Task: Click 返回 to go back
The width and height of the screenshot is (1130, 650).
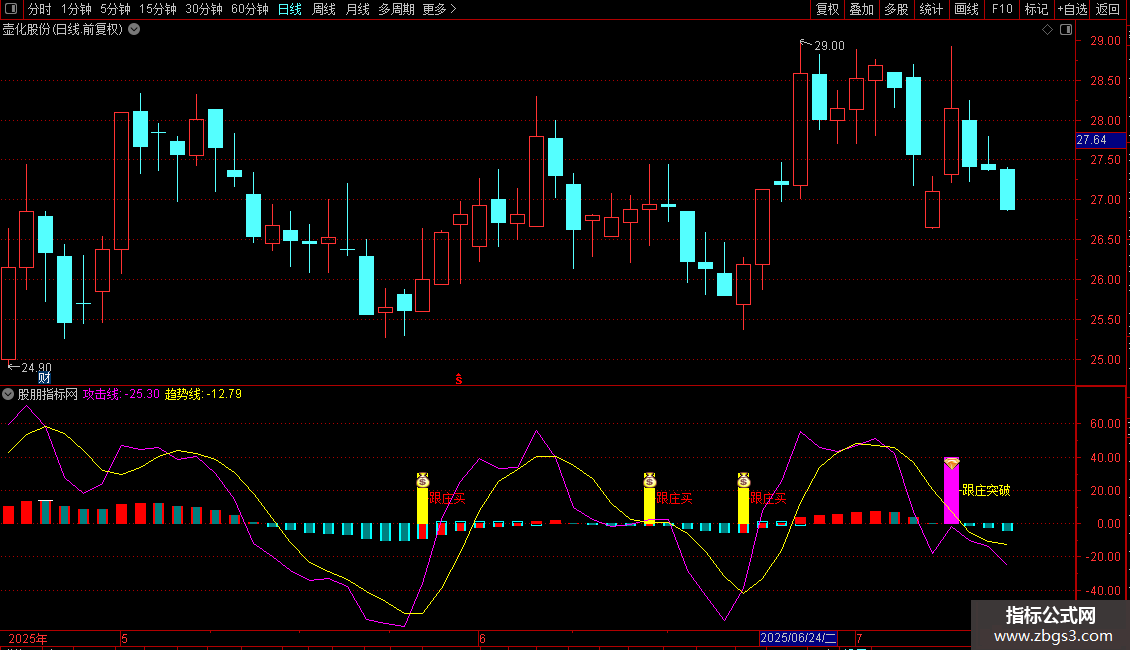Action: pyautogui.click(x=1108, y=9)
